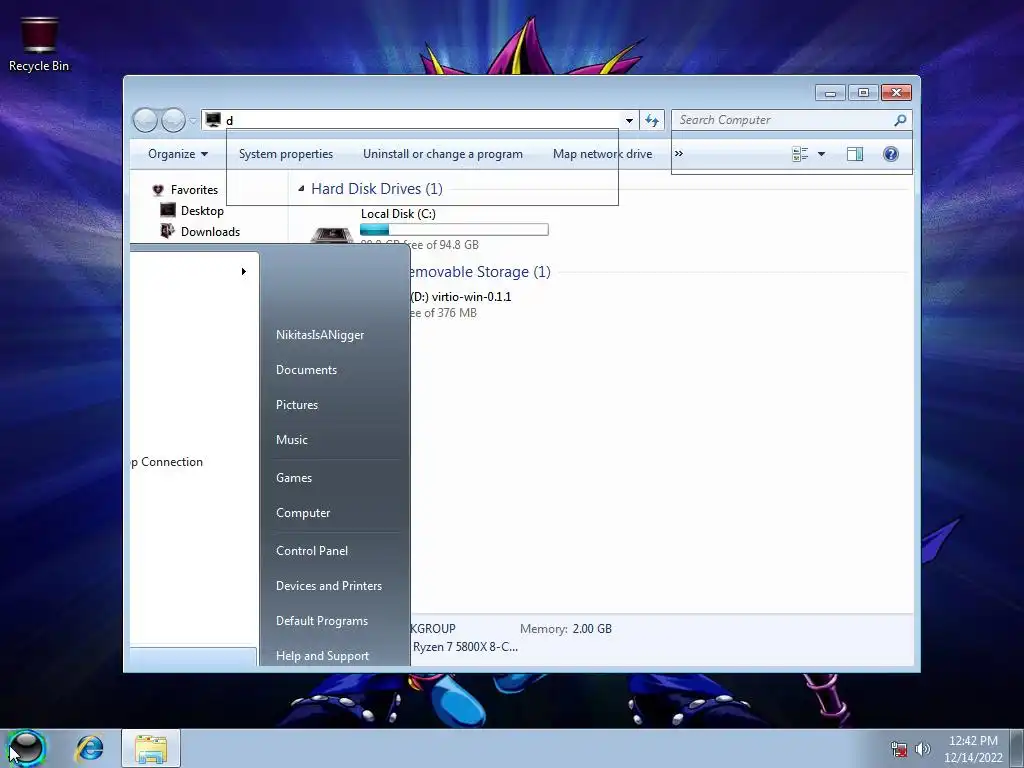Image resolution: width=1024 pixels, height=768 pixels.
Task: Click the Forward navigation arrow button
Action: (173, 120)
